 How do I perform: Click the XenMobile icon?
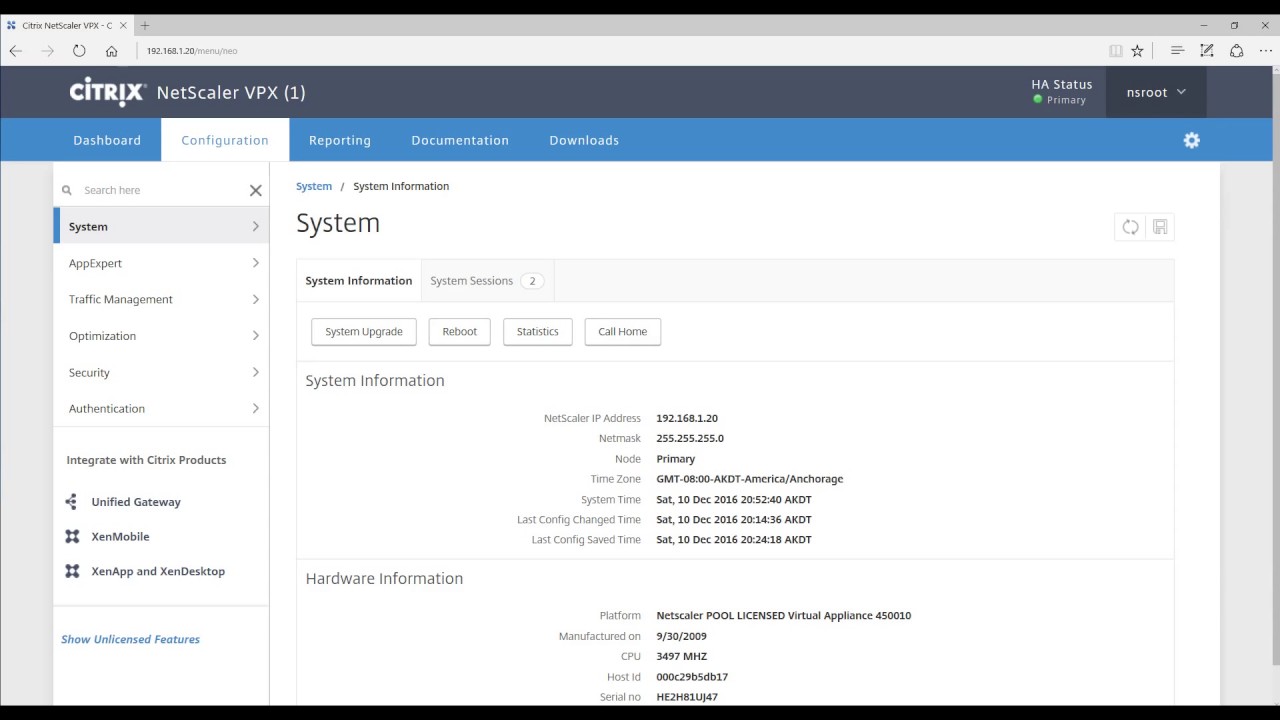[x=72, y=537]
